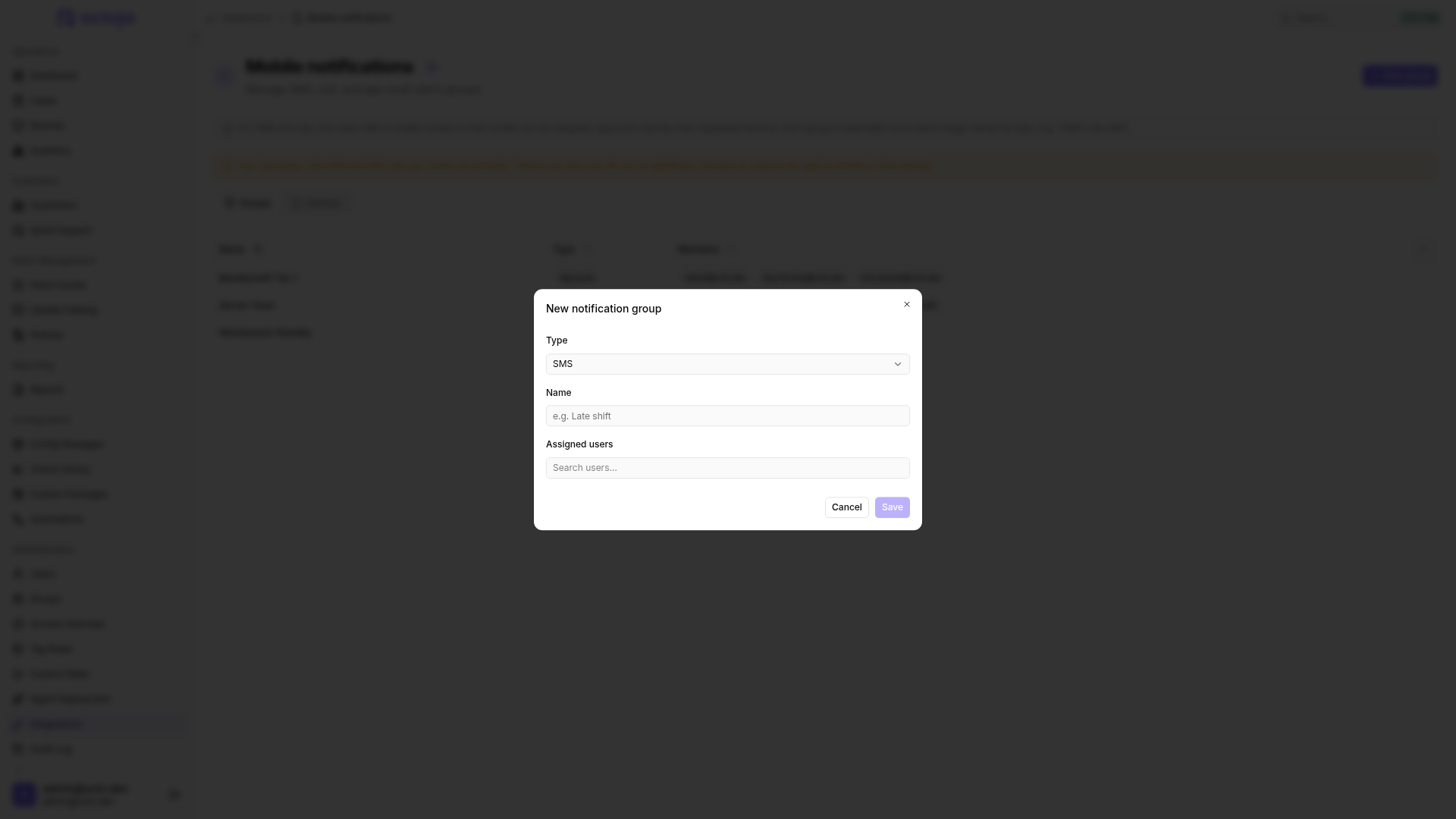Close the New notification group dialog
The width and height of the screenshot is (1456, 819).
pos(906,304)
